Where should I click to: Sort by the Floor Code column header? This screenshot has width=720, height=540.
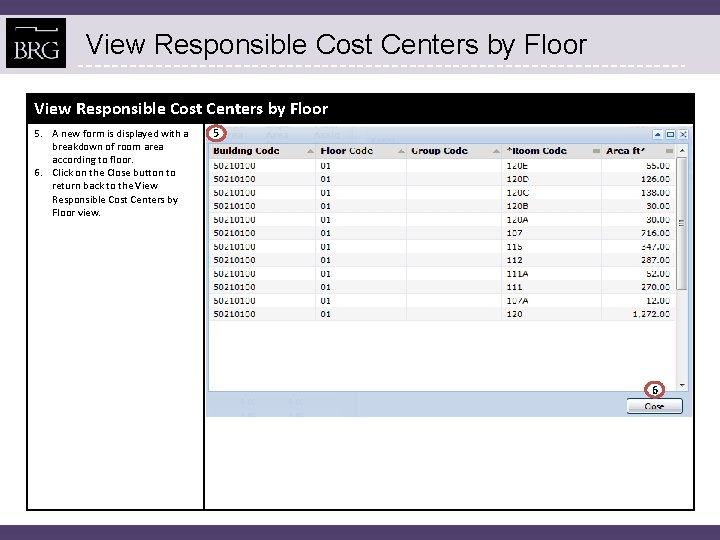click(361, 151)
